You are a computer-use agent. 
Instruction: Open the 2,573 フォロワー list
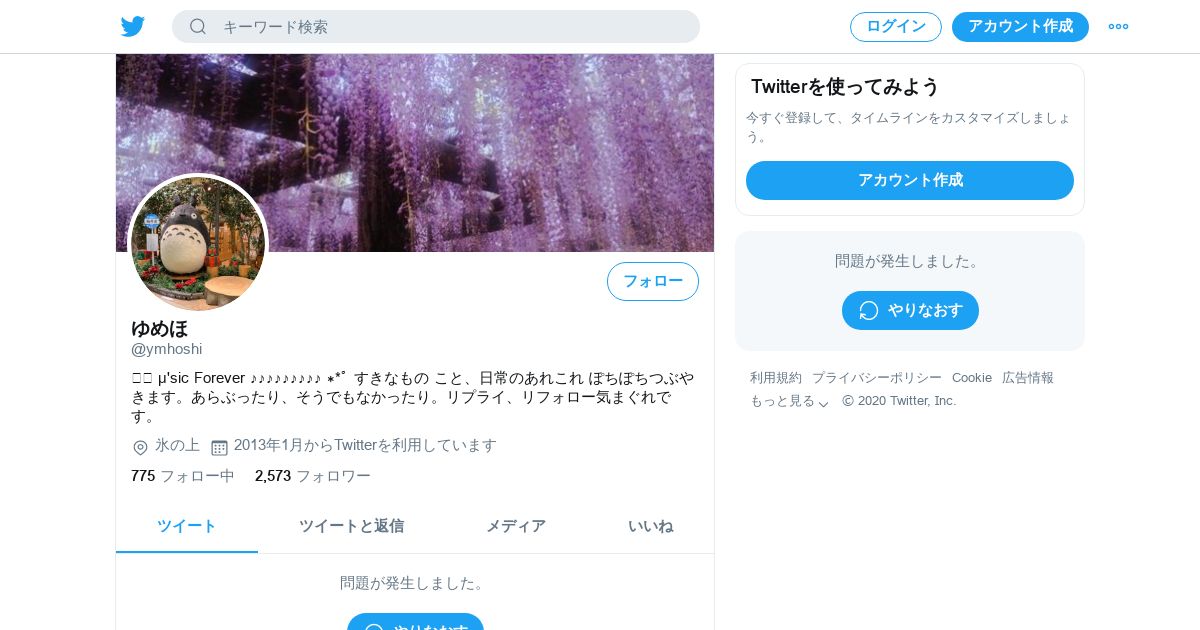(313, 476)
